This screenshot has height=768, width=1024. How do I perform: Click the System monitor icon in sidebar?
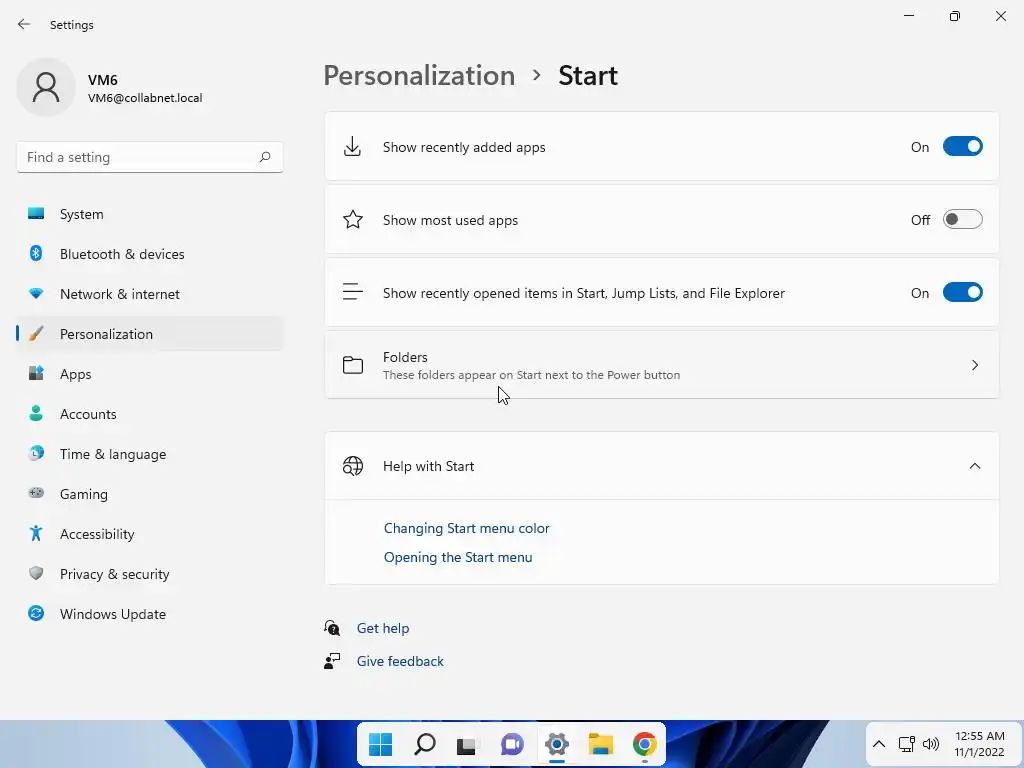click(36, 214)
